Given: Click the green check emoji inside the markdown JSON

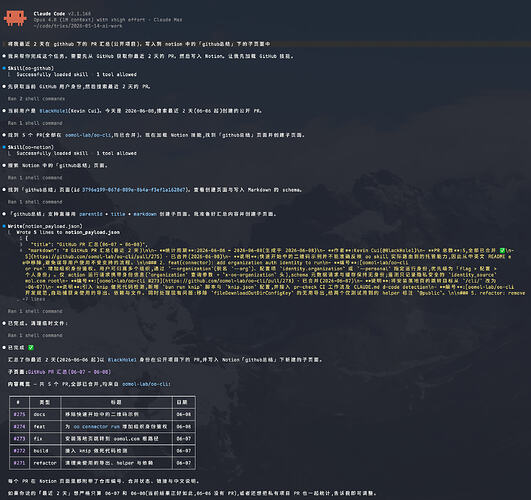Looking at the screenshot, I should point(502,251).
